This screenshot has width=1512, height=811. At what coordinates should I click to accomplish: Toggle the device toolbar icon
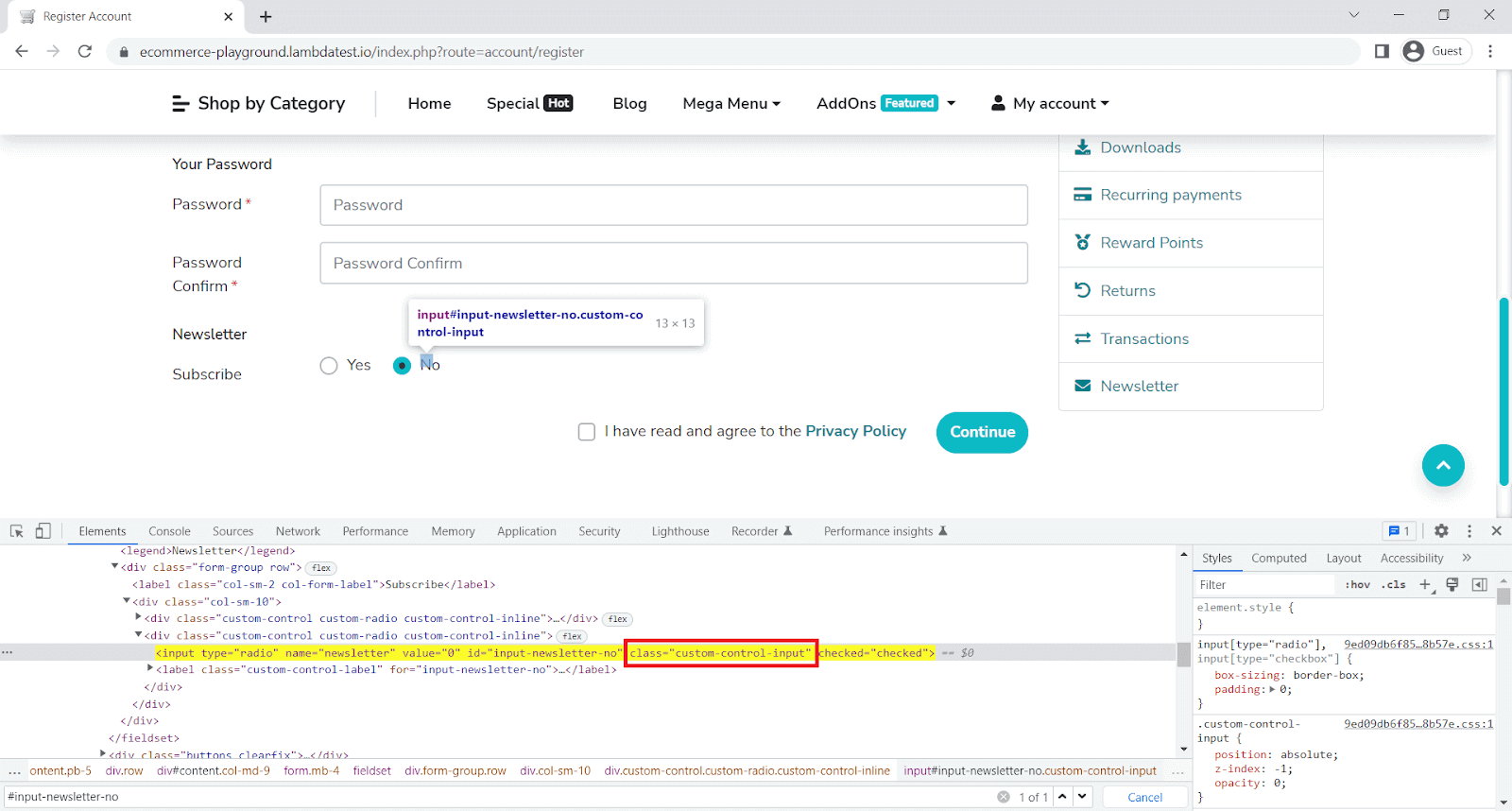[43, 531]
